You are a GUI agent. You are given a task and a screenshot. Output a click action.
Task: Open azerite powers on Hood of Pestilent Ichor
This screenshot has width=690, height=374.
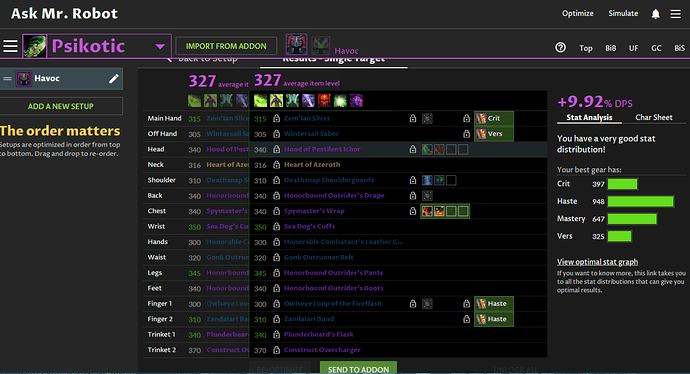[445, 150]
